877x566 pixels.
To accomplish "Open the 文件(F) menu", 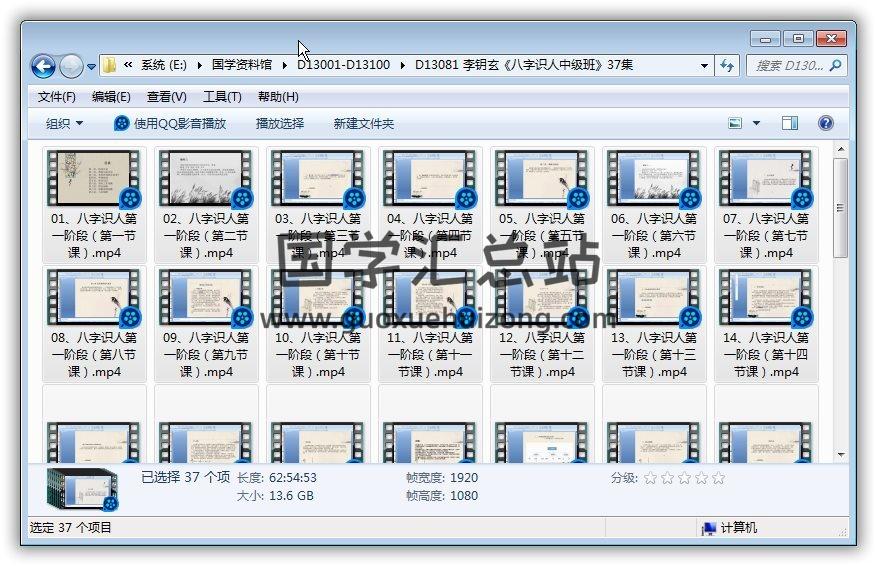I will [x=57, y=97].
